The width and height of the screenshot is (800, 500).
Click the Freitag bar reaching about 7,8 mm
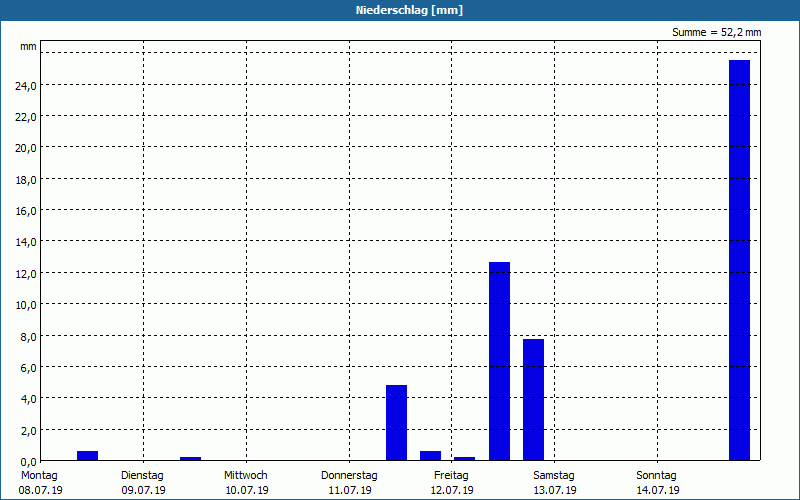pos(533,399)
